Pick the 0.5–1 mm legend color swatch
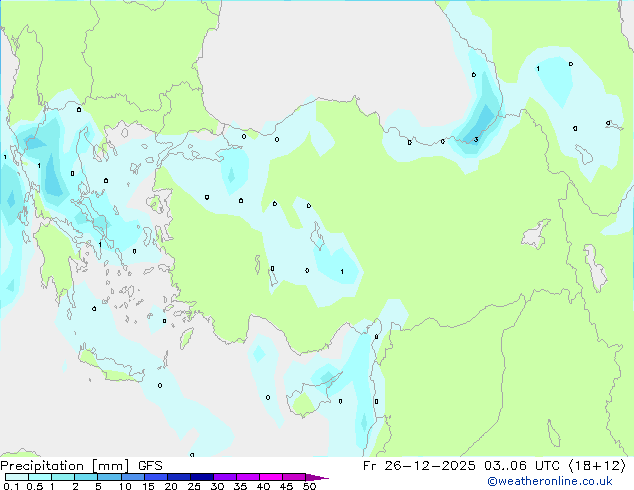The height and width of the screenshot is (490, 634). click(x=40, y=477)
